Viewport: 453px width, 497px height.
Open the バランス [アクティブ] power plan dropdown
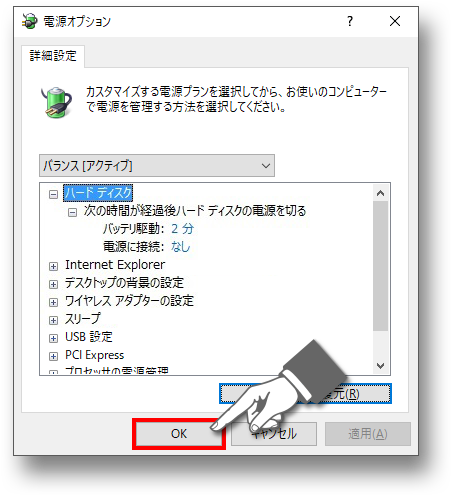(157, 165)
